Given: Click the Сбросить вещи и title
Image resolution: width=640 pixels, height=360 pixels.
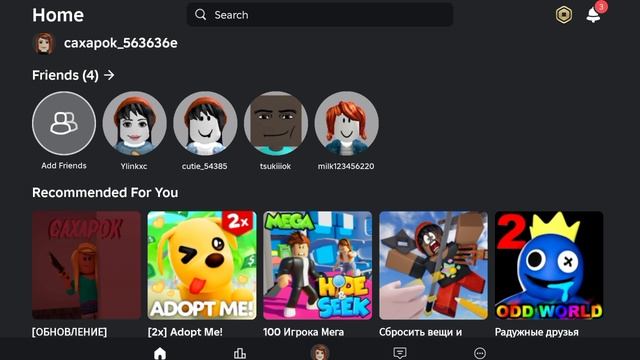Looking at the screenshot, I should coord(420,332).
